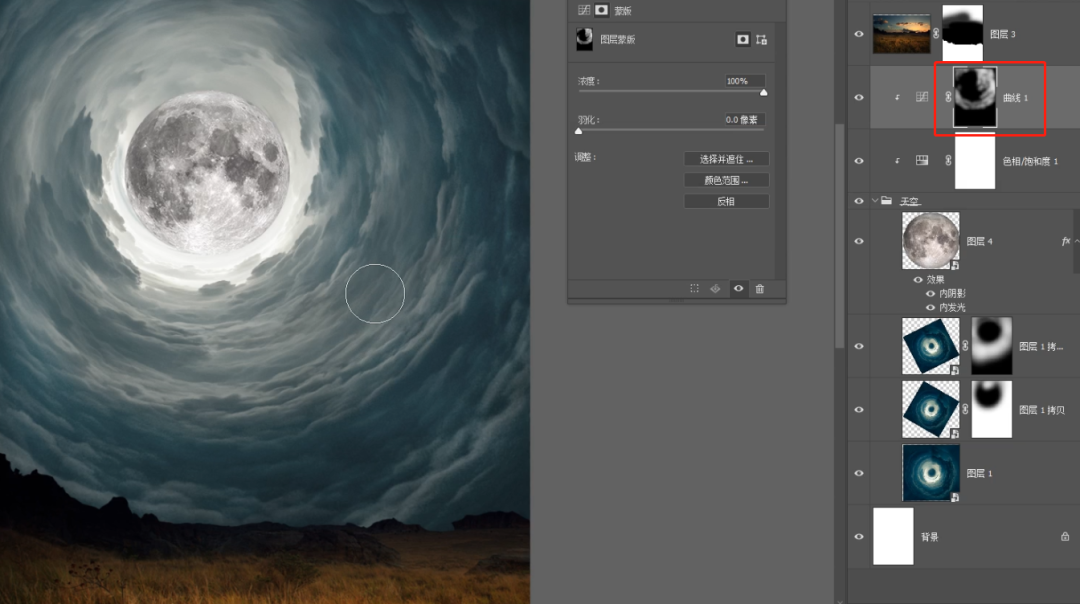Screen dimensions: 1080x604
Task: Hide the 图层 3 layer
Action: coord(858,33)
